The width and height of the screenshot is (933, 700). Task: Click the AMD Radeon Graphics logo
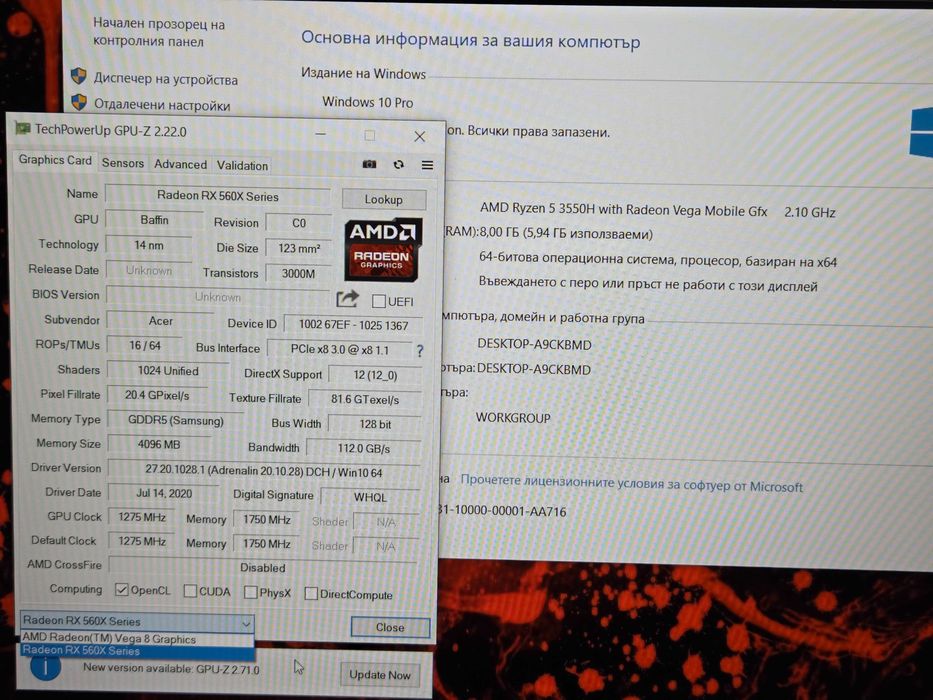[x=383, y=249]
